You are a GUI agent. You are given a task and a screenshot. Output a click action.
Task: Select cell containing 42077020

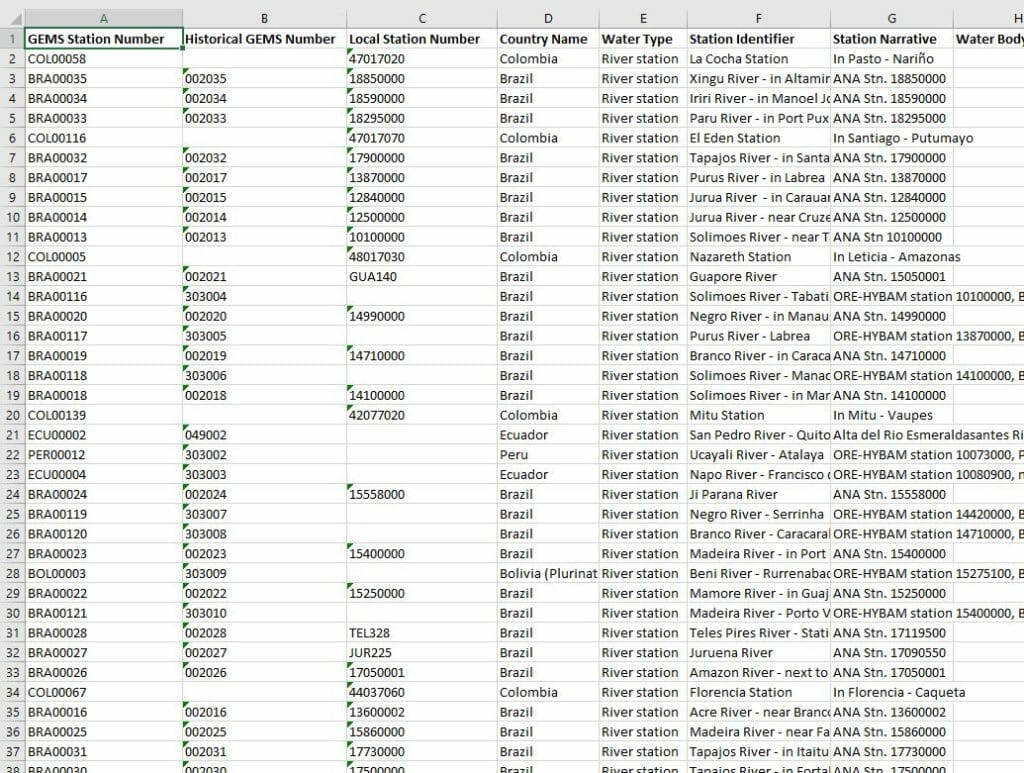(x=422, y=415)
